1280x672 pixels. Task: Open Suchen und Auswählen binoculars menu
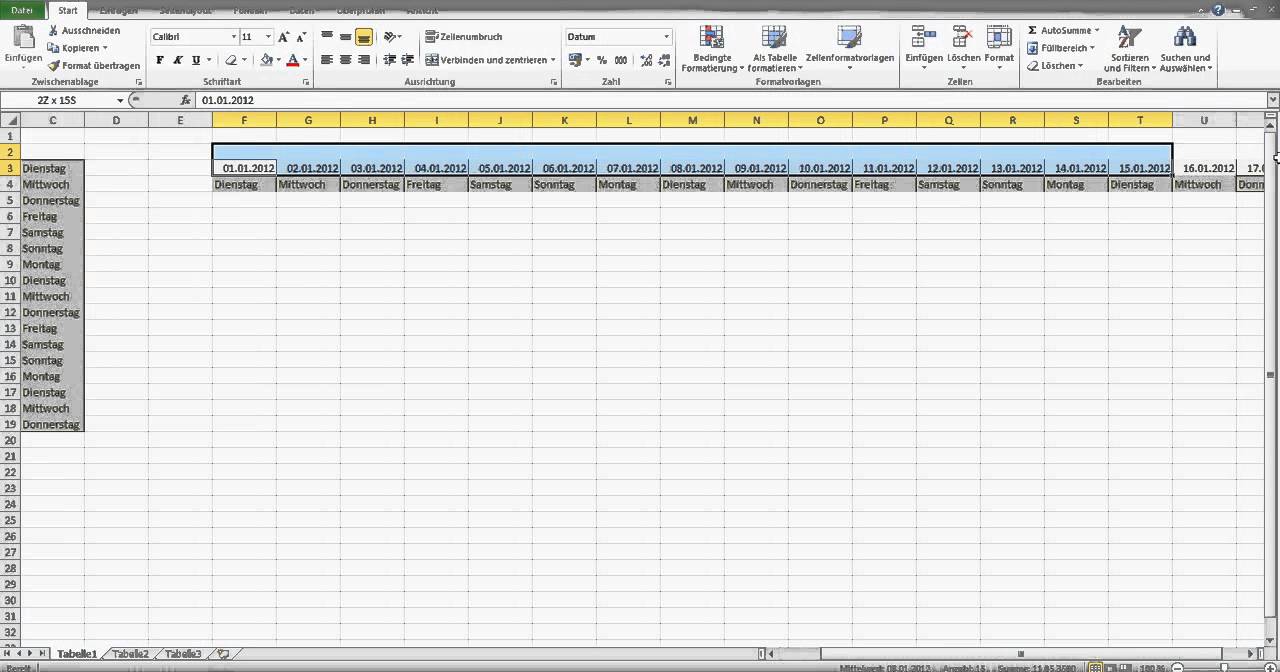point(1186,48)
